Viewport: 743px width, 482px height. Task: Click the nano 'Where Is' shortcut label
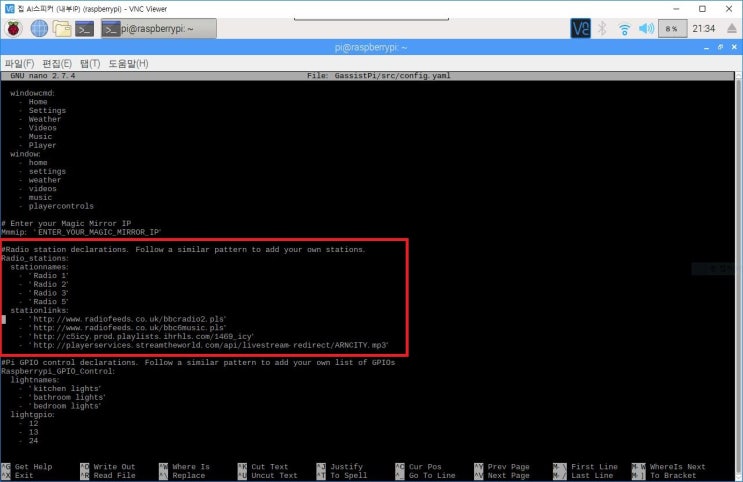[191, 467]
